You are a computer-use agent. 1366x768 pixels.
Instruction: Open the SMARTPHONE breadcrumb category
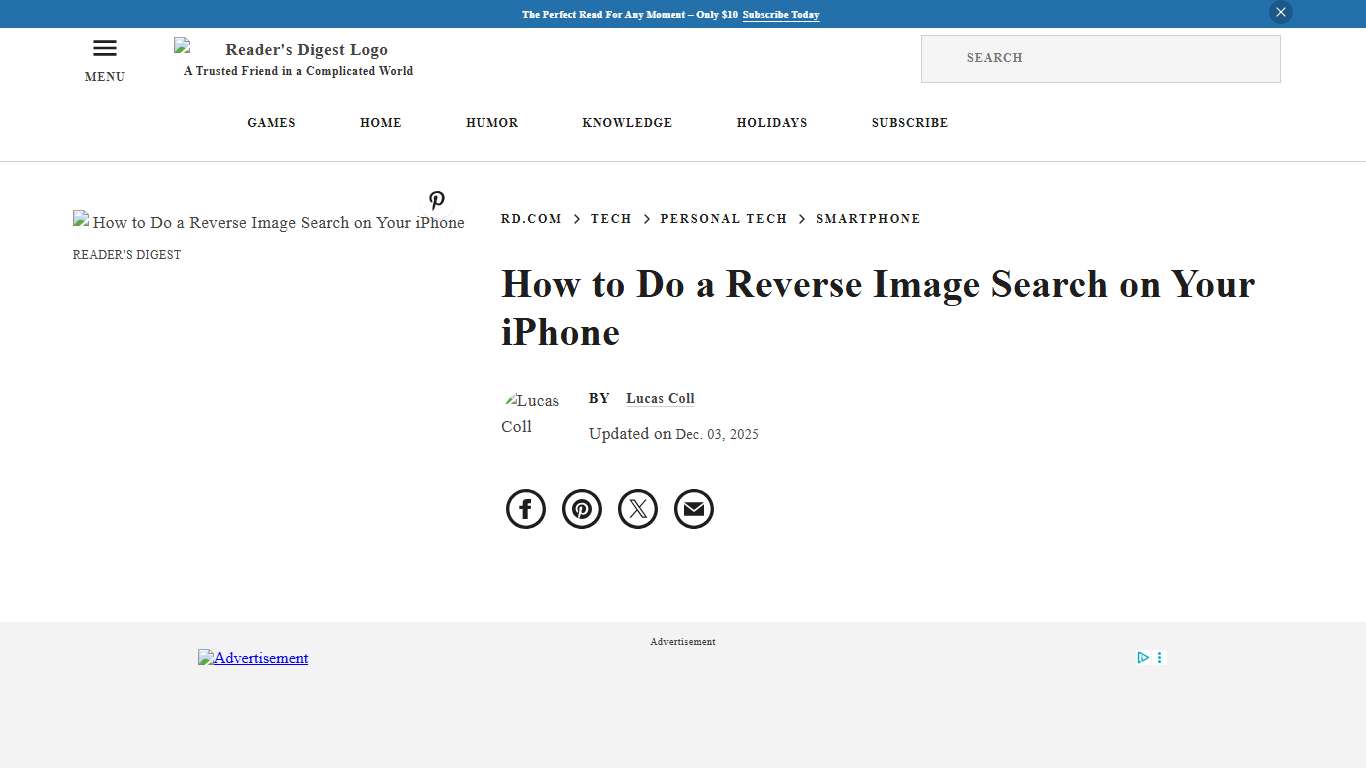(868, 218)
